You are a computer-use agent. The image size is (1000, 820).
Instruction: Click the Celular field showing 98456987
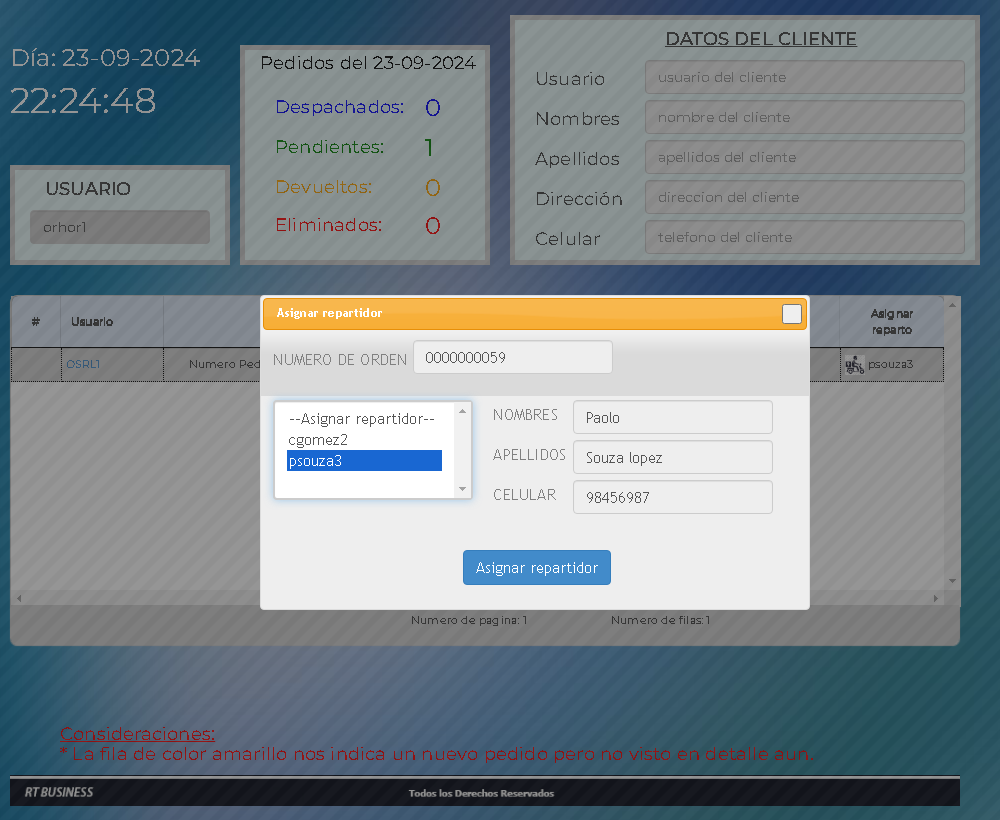672,497
